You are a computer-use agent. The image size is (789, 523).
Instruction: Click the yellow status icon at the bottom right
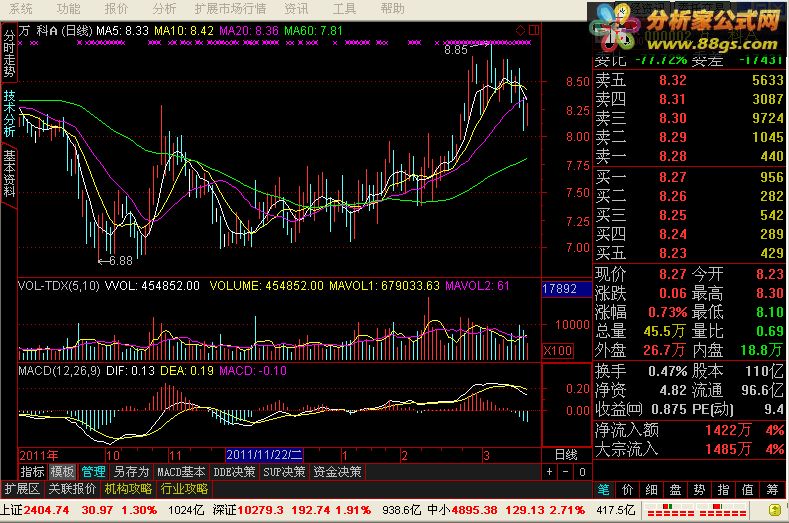(775, 510)
